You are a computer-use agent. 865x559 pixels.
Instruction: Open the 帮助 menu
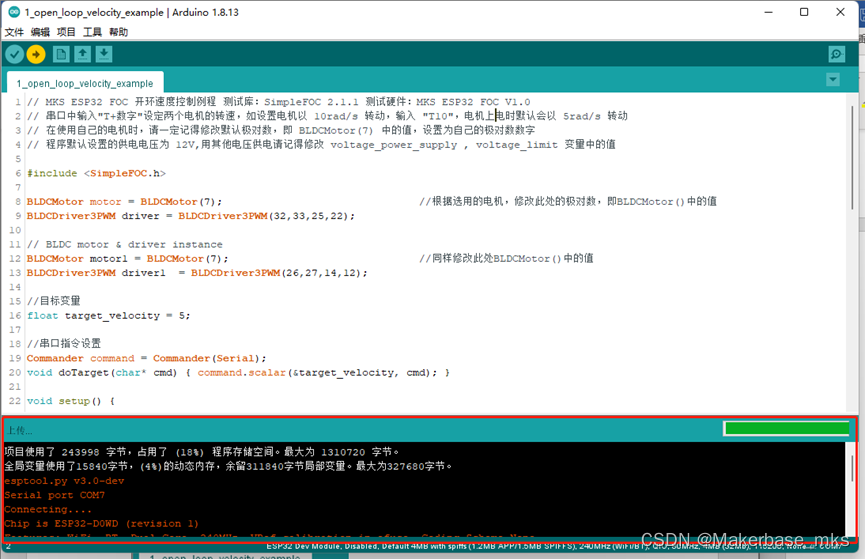point(119,32)
